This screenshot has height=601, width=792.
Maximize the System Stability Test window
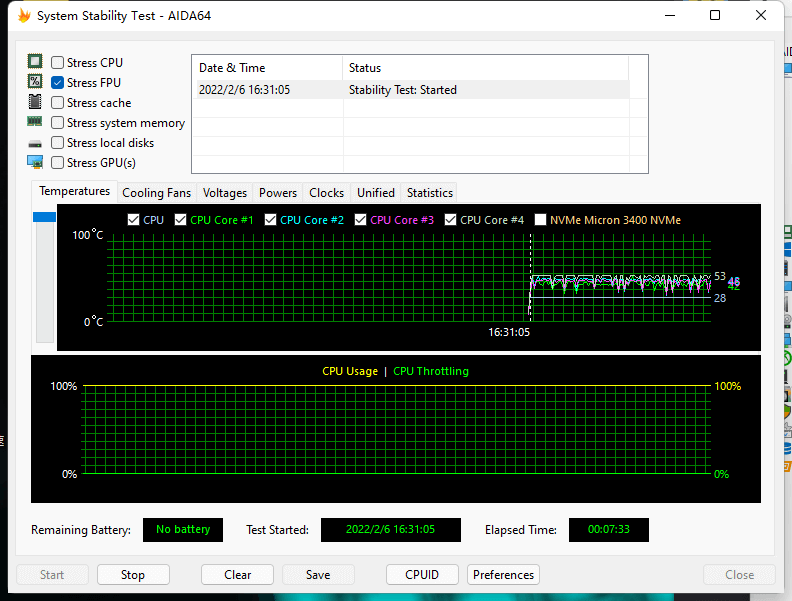(715, 15)
